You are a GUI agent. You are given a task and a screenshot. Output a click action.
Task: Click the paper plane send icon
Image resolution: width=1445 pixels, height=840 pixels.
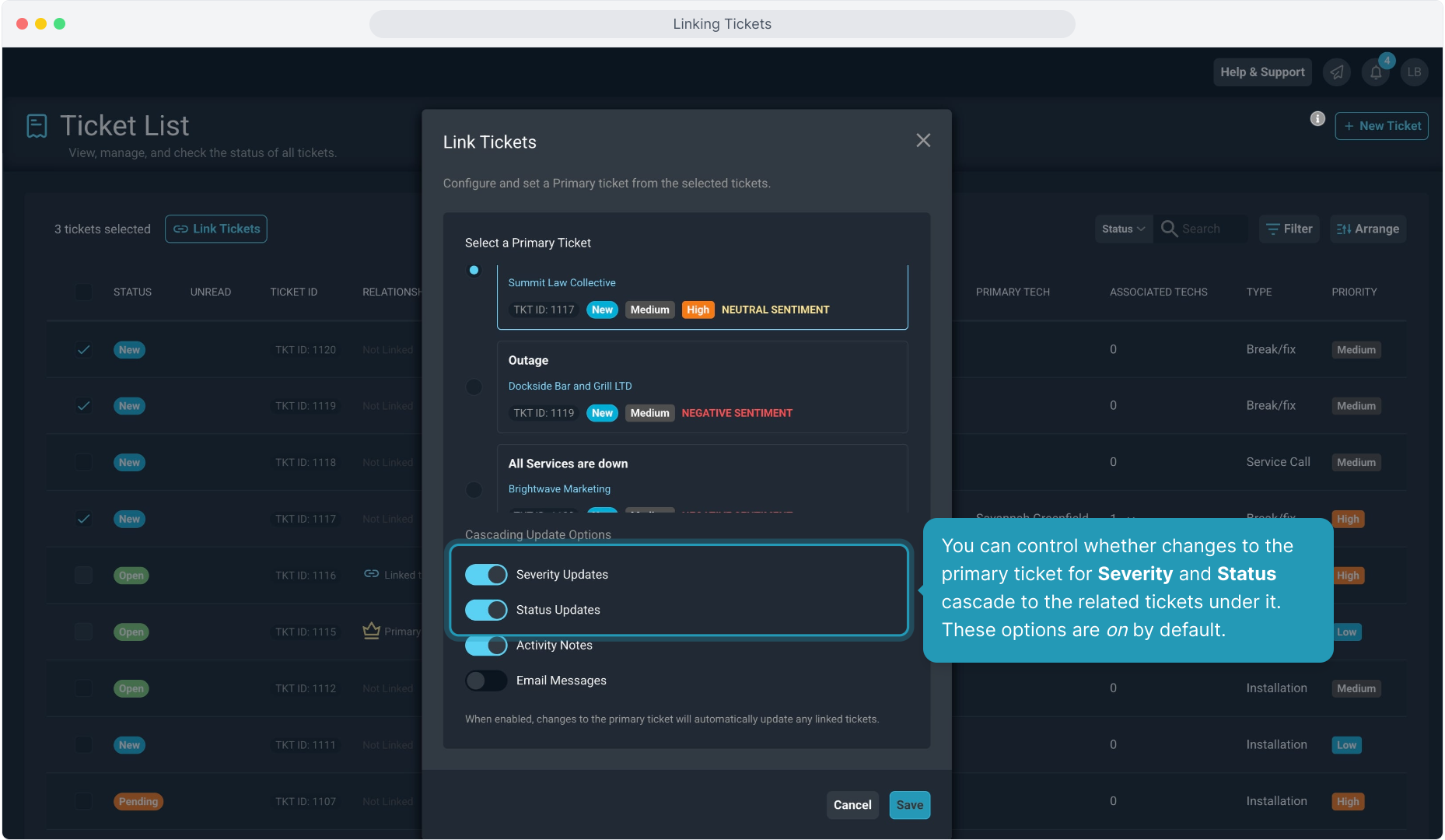pos(1336,72)
